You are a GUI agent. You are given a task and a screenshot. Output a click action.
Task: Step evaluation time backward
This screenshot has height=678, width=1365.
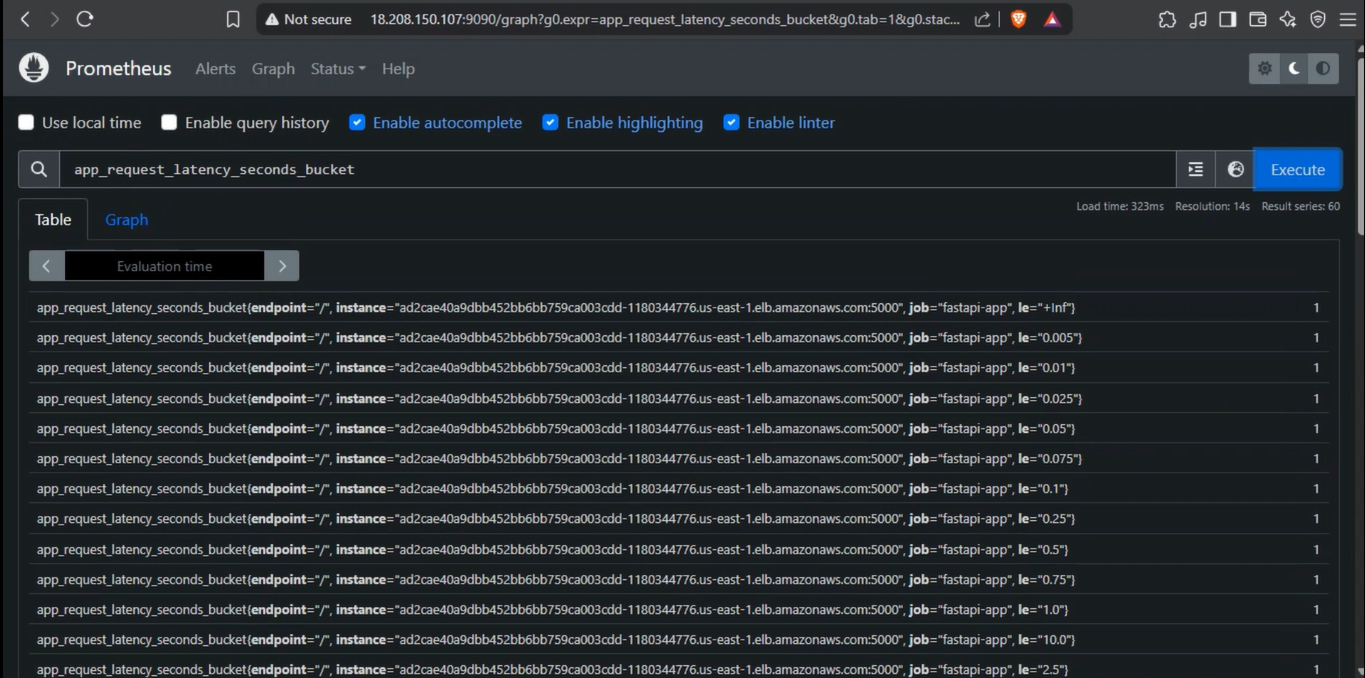point(46,266)
